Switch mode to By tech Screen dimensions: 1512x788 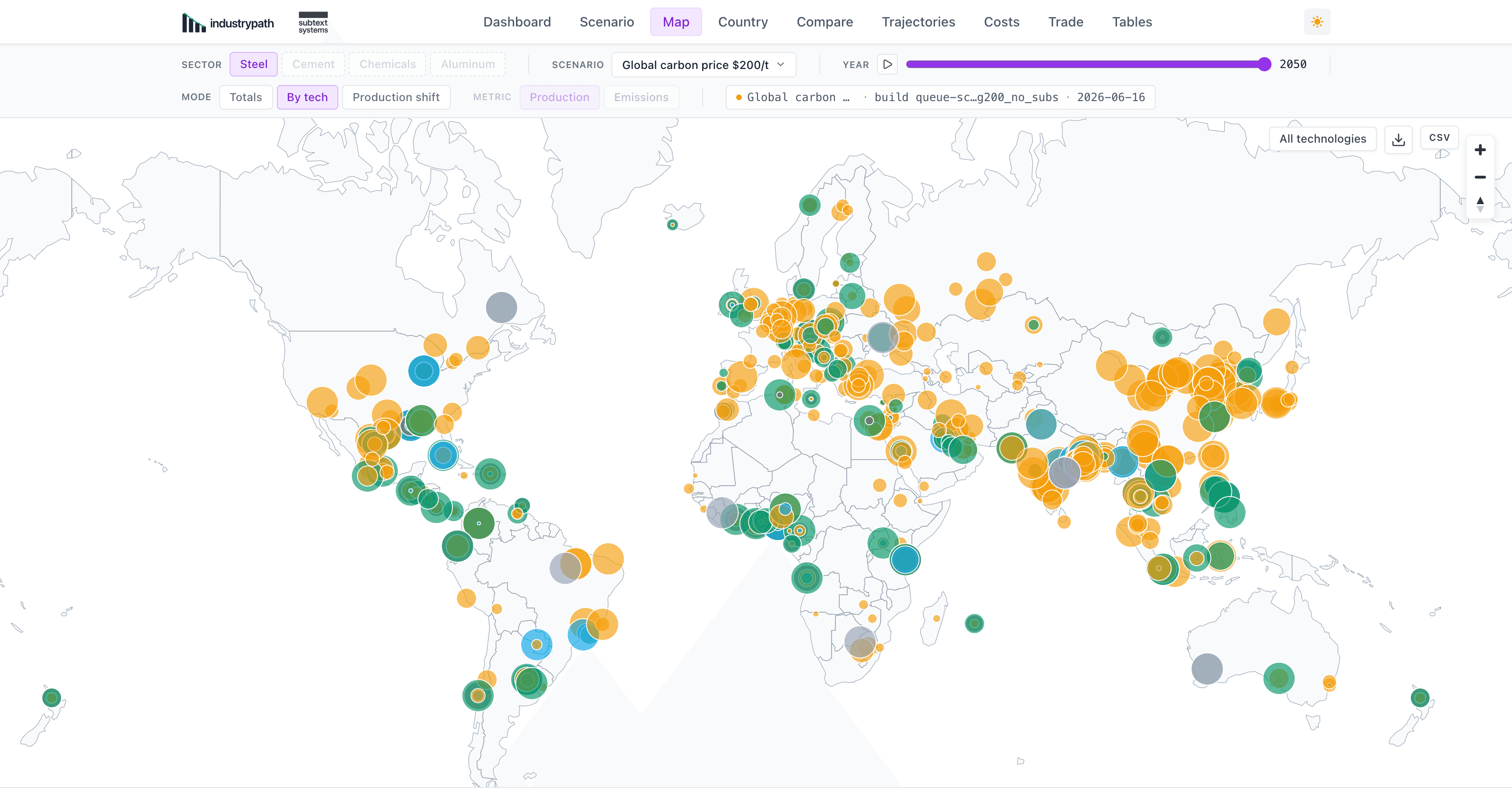pos(307,97)
